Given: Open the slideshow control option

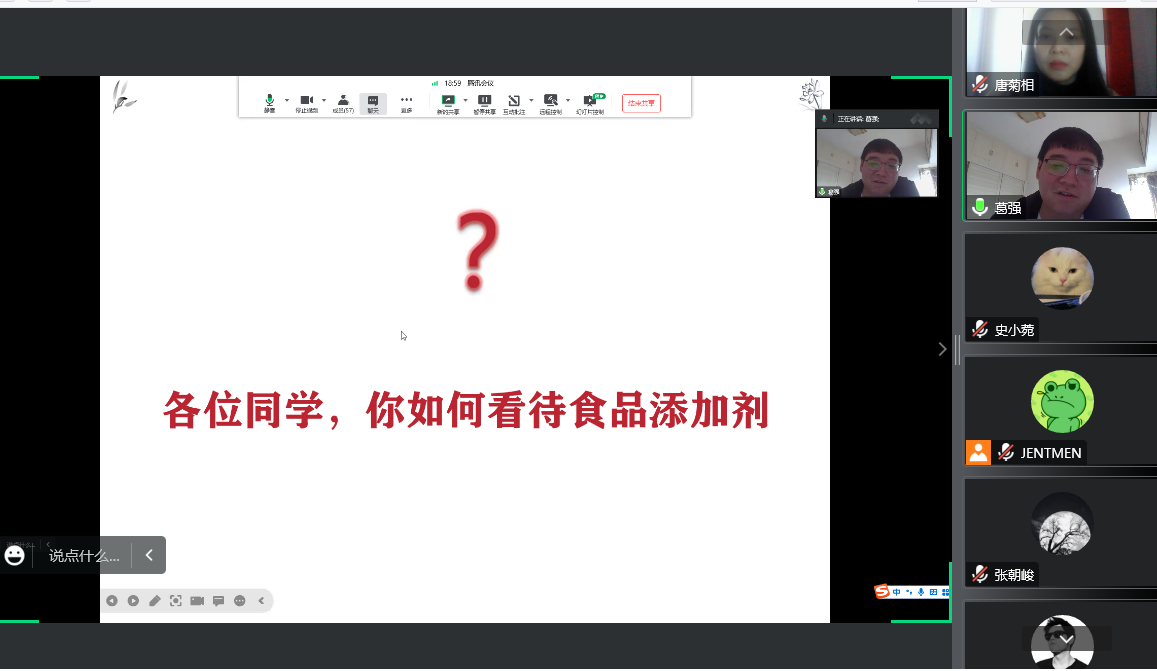Looking at the screenshot, I should tap(589, 102).
